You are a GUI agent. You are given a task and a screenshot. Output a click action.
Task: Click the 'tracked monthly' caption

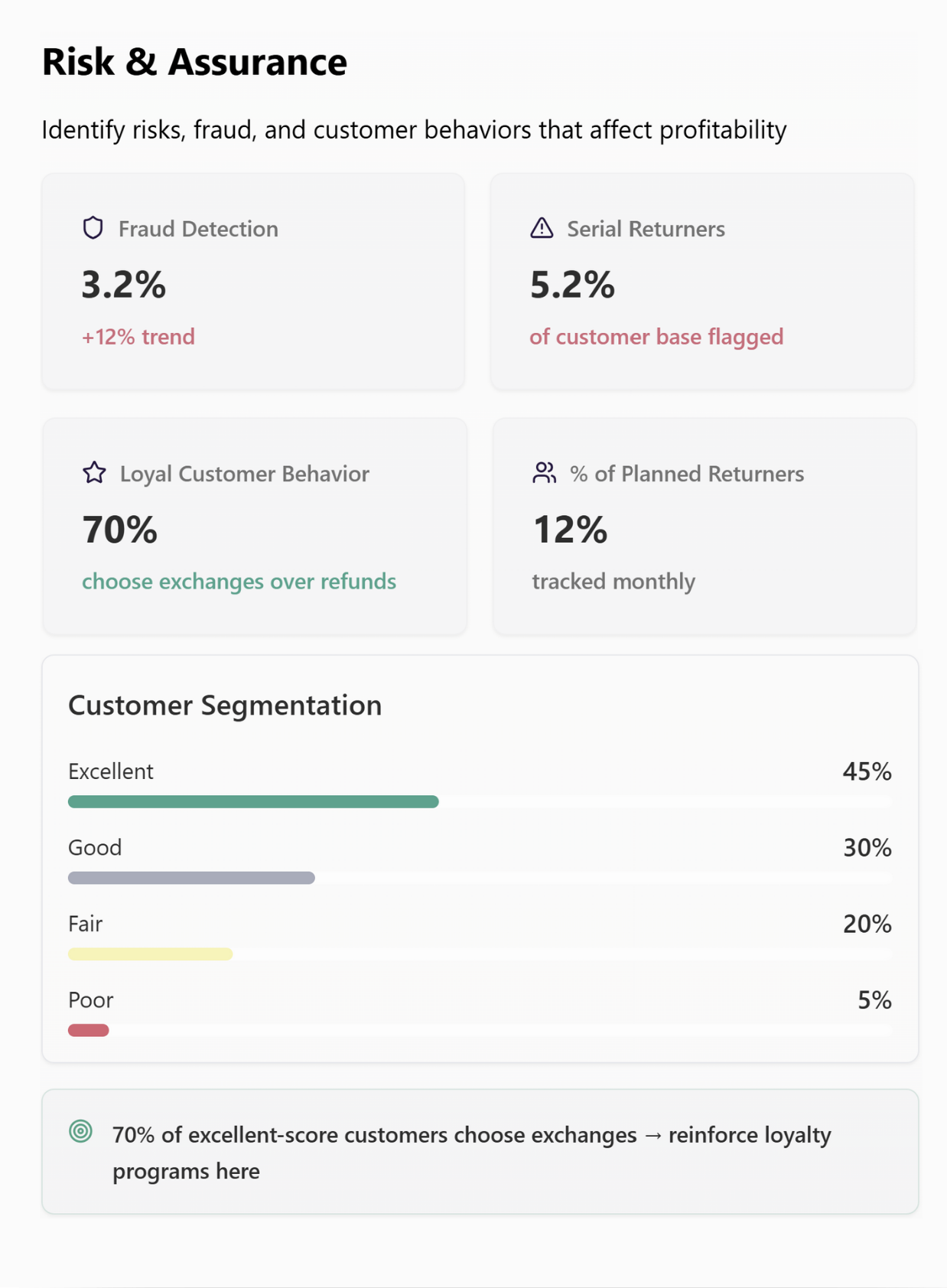point(613,582)
